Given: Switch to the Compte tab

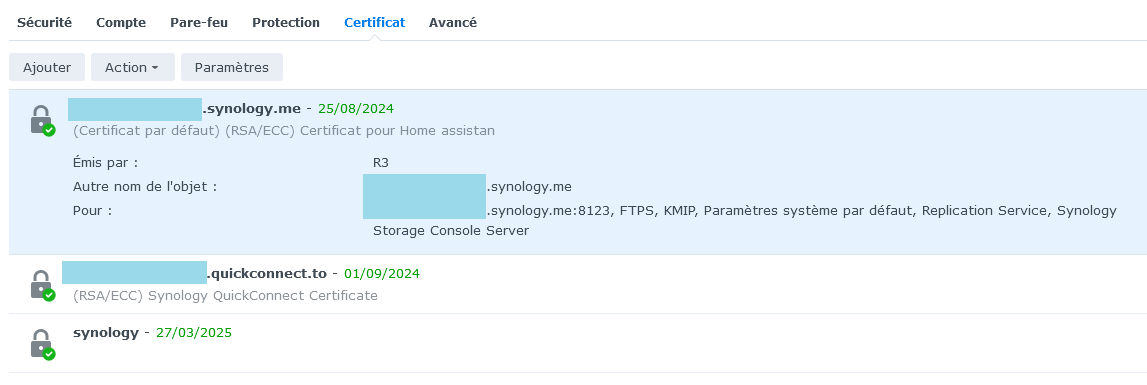Looking at the screenshot, I should (x=121, y=23).
